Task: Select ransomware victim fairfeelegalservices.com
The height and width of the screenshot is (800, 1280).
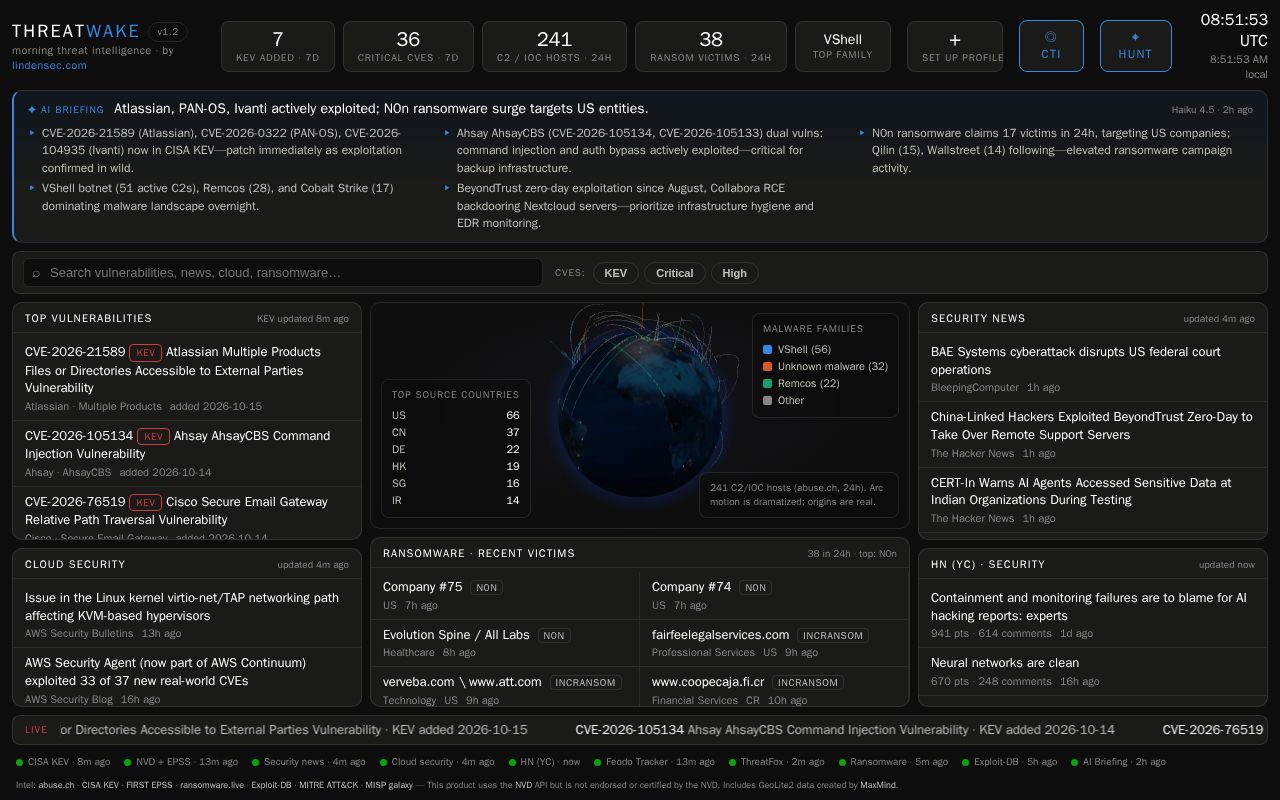Action: pos(774,643)
